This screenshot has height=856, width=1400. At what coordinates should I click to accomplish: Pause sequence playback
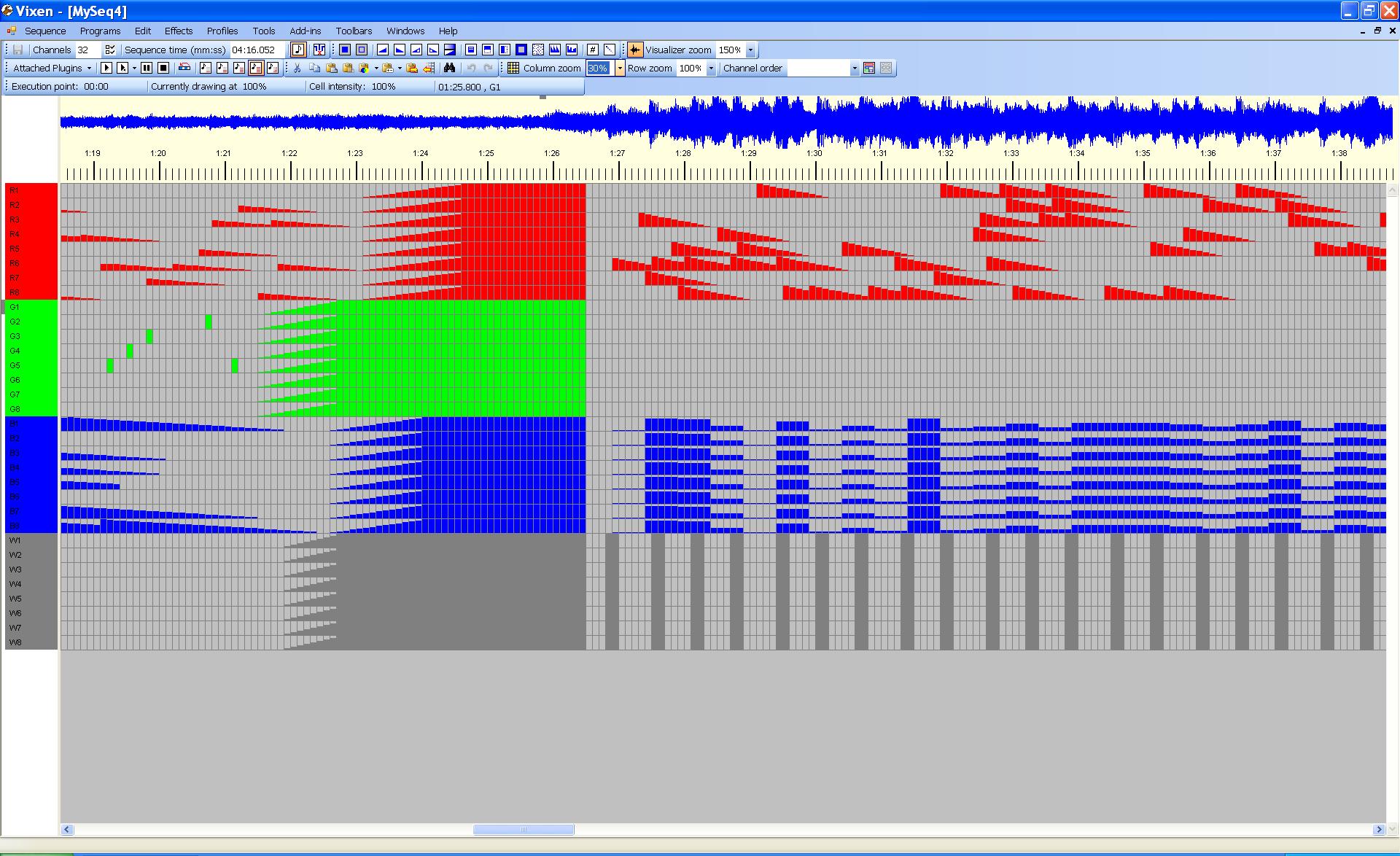[147, 68]
